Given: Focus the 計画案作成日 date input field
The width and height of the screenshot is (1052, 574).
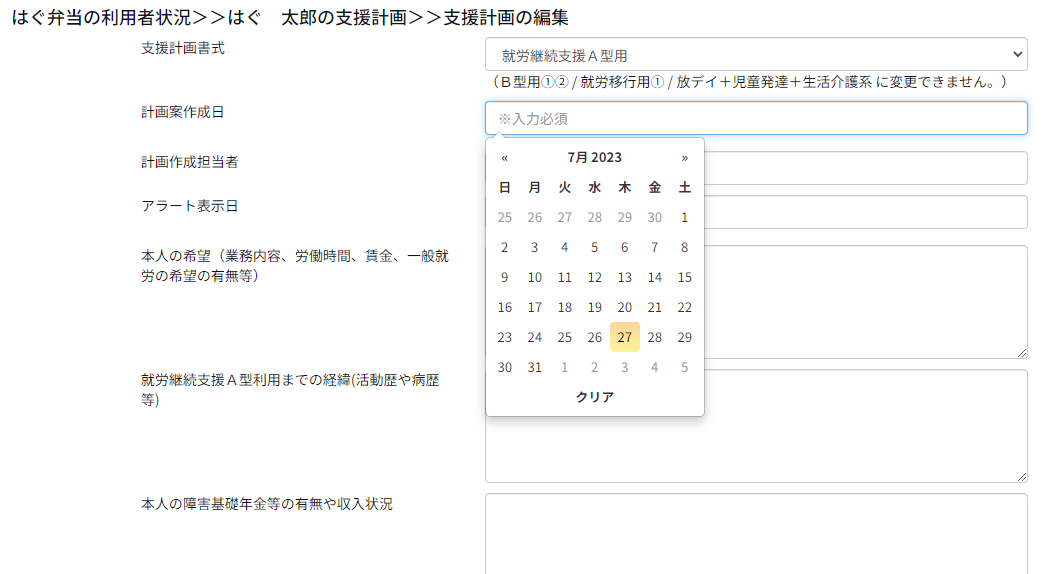Looking at the screenshot, I should tap(756, 119).
